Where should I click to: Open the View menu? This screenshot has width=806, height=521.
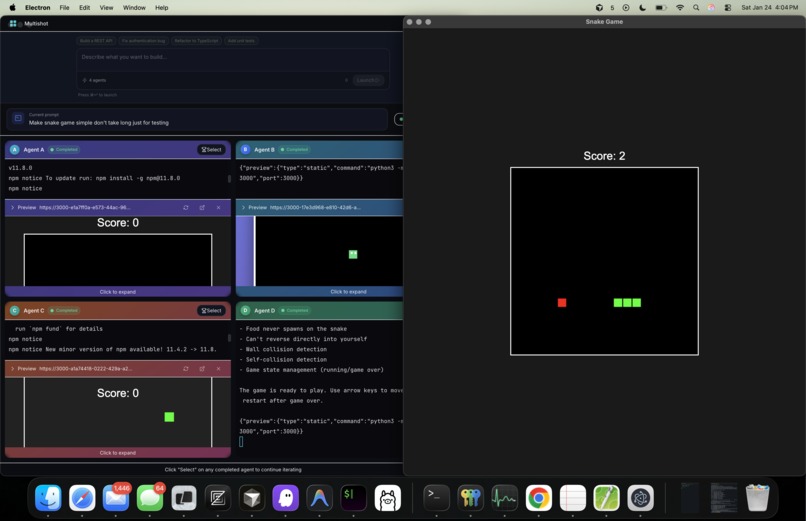[x=106, y=8]
